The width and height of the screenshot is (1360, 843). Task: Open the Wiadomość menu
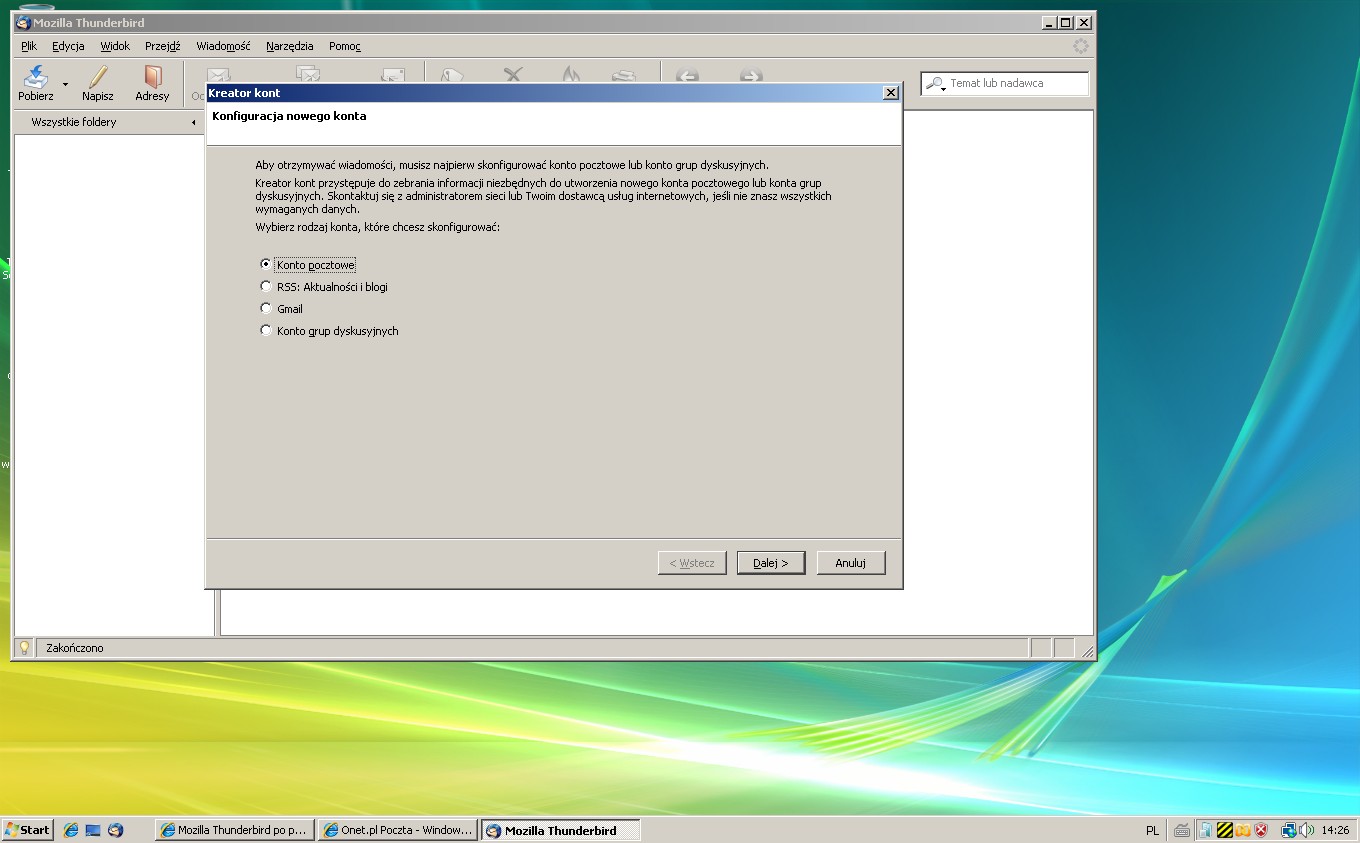tap(223, 46)
